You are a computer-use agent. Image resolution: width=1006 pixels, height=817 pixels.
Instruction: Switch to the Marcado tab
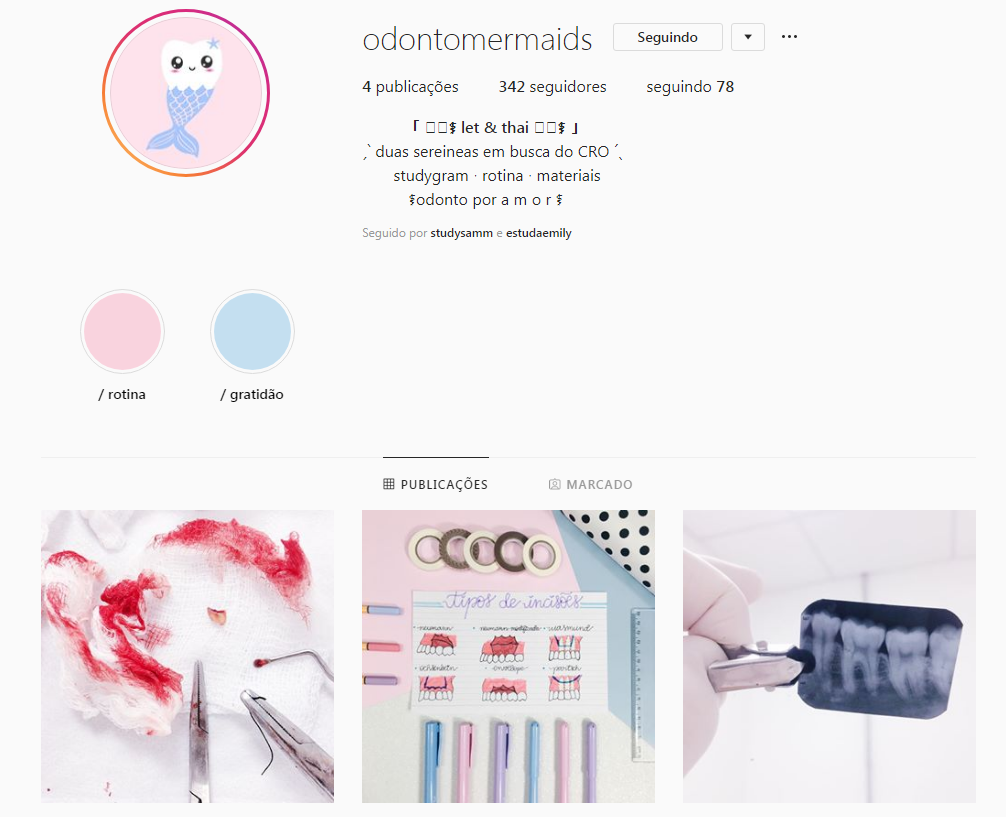coord(590,485)
